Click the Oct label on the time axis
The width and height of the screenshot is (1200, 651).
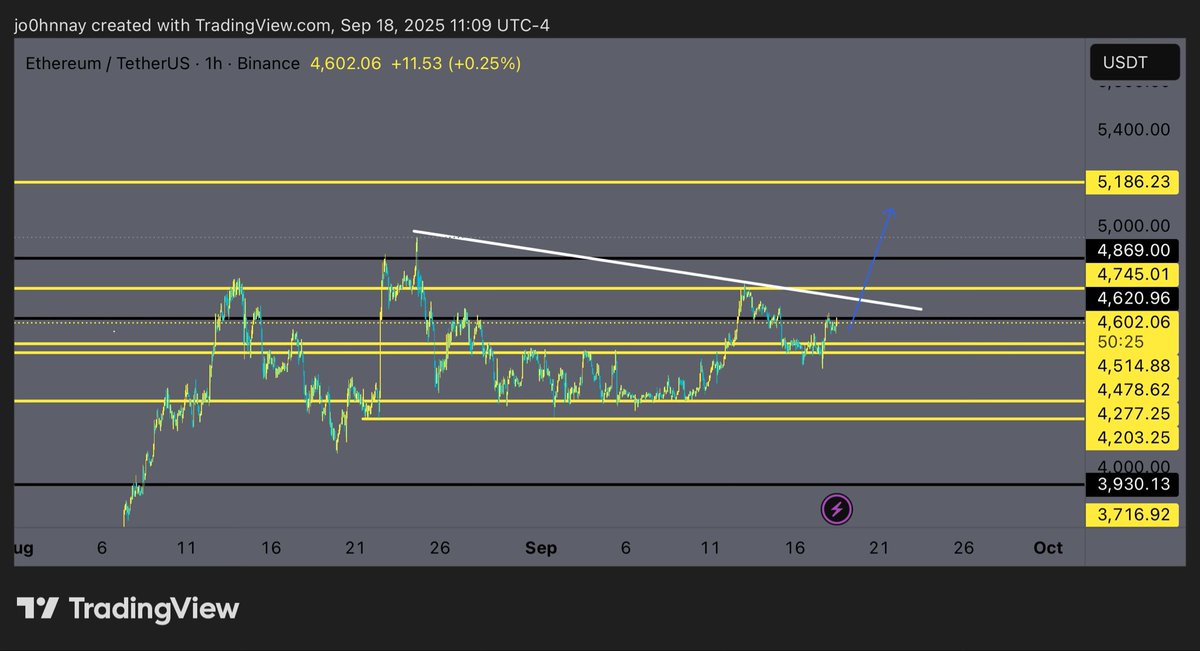(1048, 548)
